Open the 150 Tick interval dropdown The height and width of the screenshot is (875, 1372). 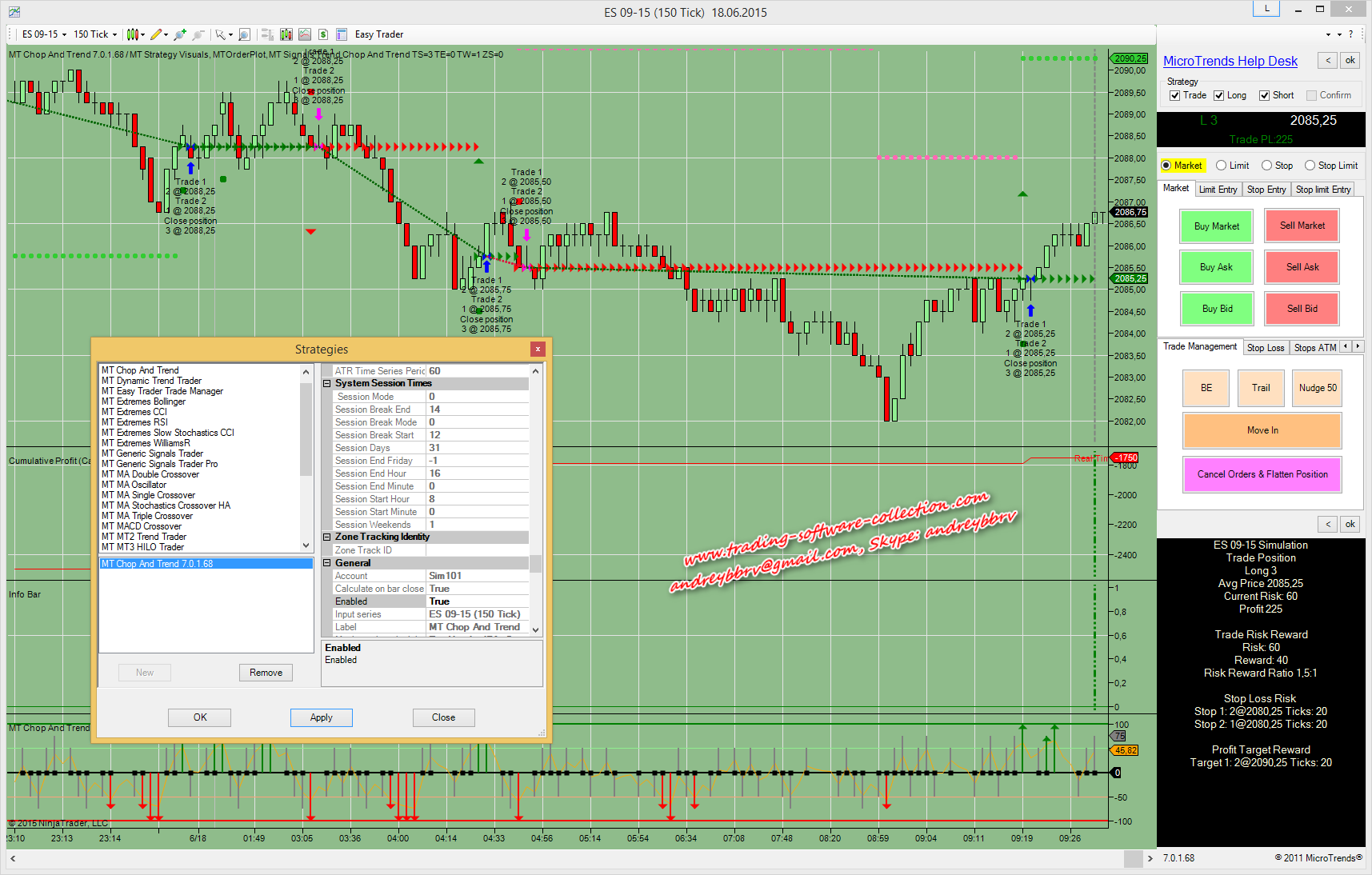(x=95, y=34)
